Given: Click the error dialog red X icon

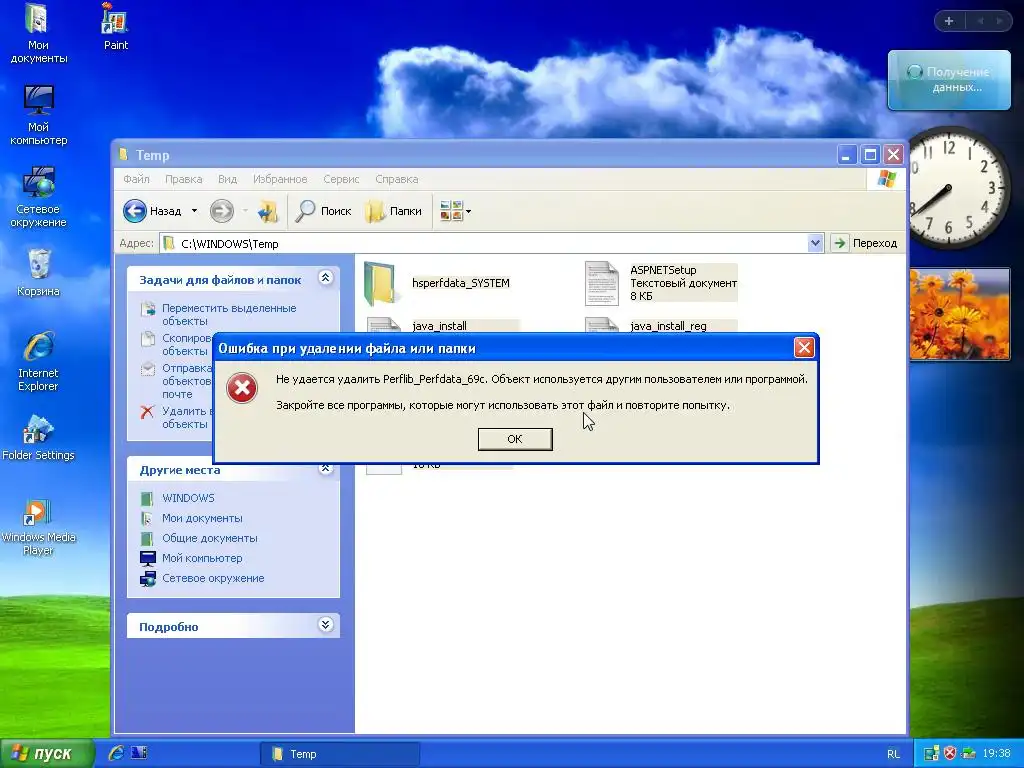Looking at the screenshot, I should (x=242, y=388).
